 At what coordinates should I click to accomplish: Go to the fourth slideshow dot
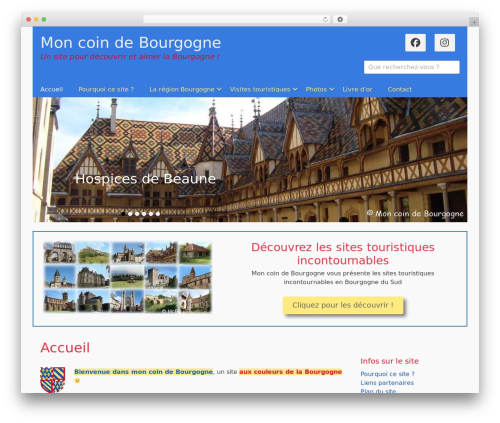(144, 214)
